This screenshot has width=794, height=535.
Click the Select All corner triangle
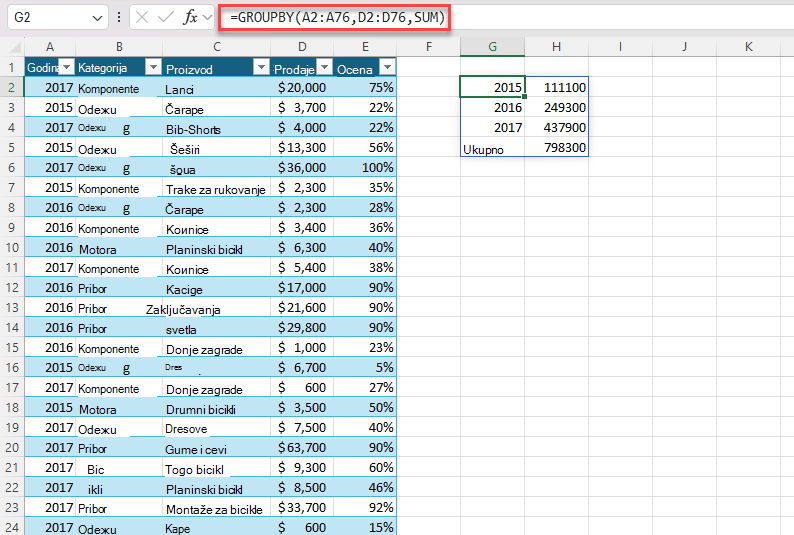click(x=15, y=47)
